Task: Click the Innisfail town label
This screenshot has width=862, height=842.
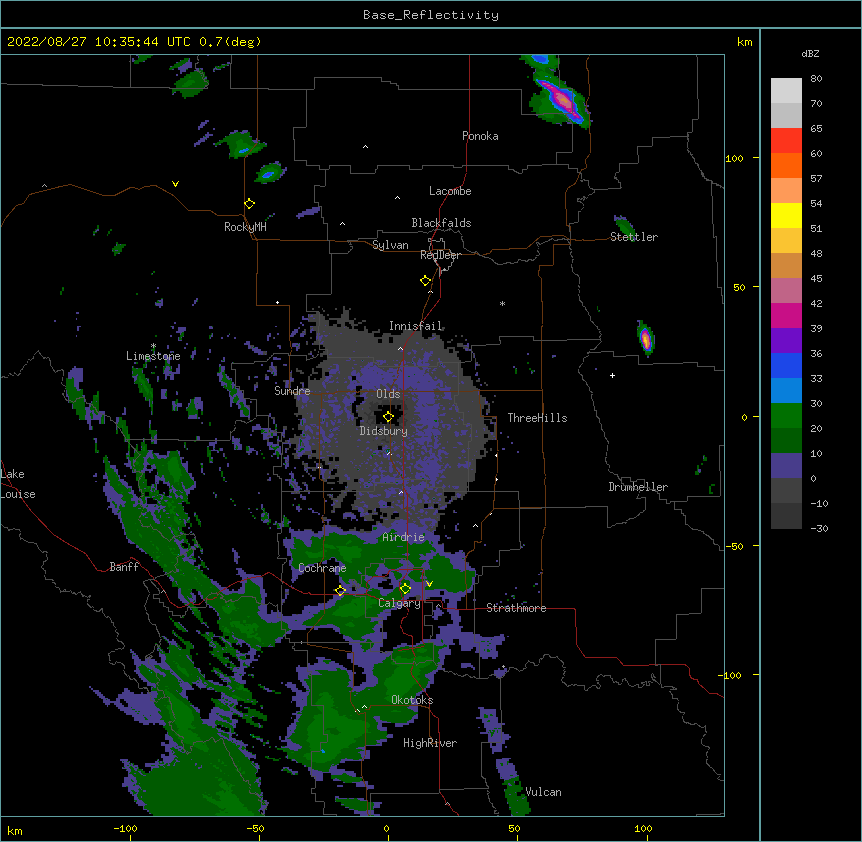Action: pyautogui.click(x=415, y=326)
